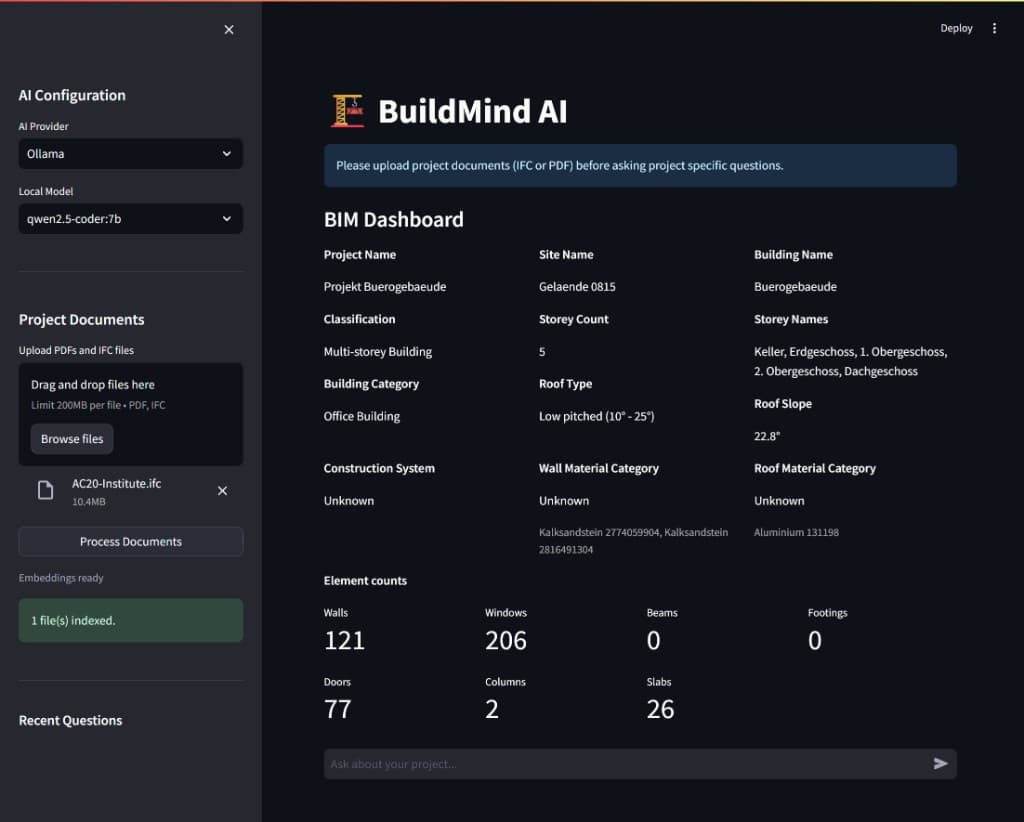Click the 'Low pitched (10° - 25°)' roof type

(x=596, y=417)
